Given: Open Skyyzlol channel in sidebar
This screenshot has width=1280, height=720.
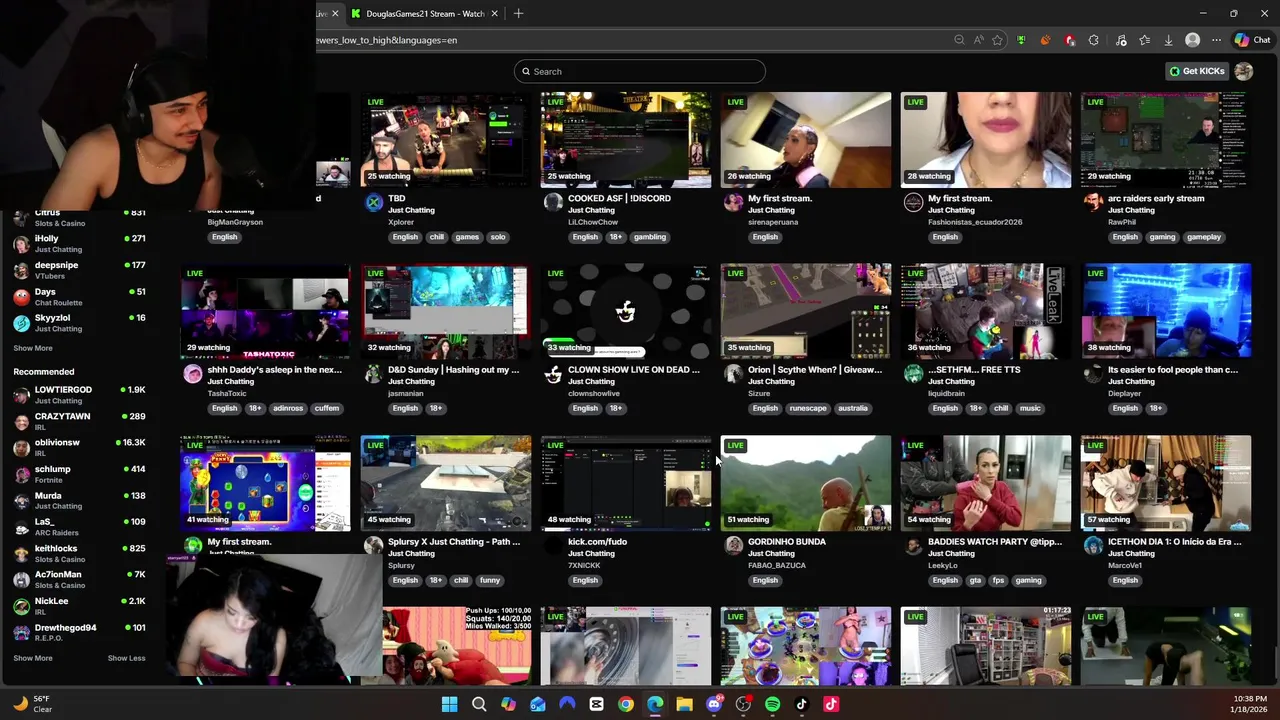Looking at the screenshot, I should (79, 323).
